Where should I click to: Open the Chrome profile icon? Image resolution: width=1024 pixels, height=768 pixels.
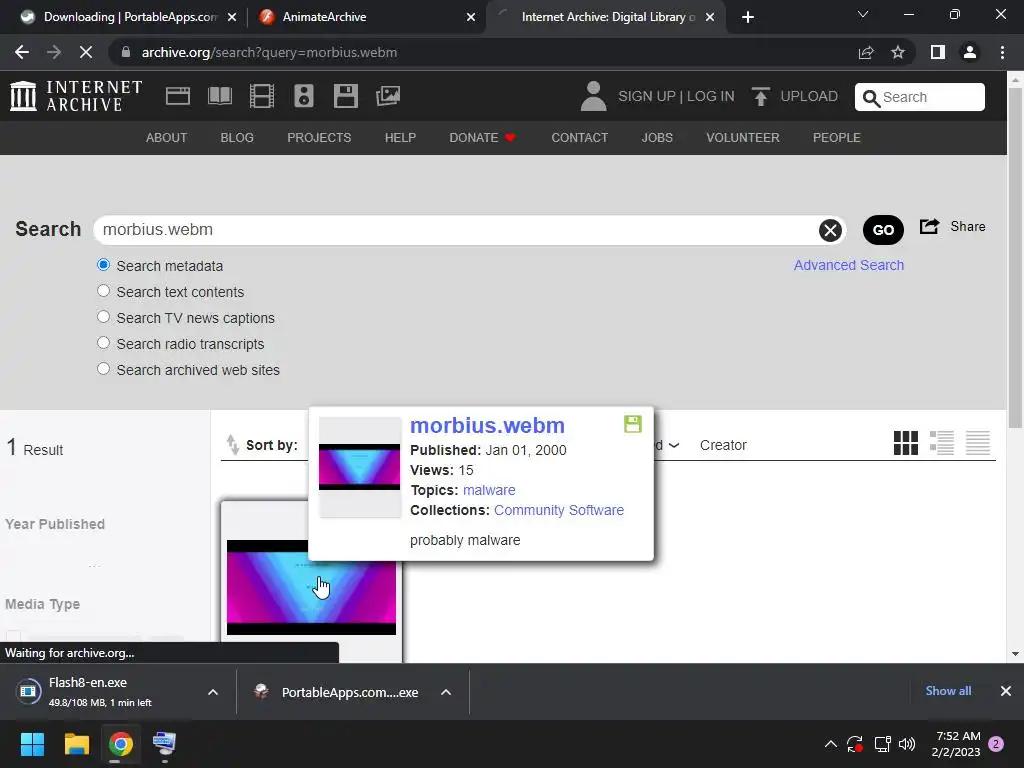[x=970, y=52]
